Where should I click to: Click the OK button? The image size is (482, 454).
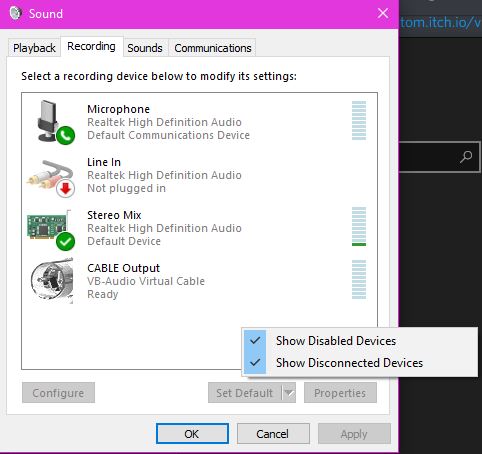[192, 434]
